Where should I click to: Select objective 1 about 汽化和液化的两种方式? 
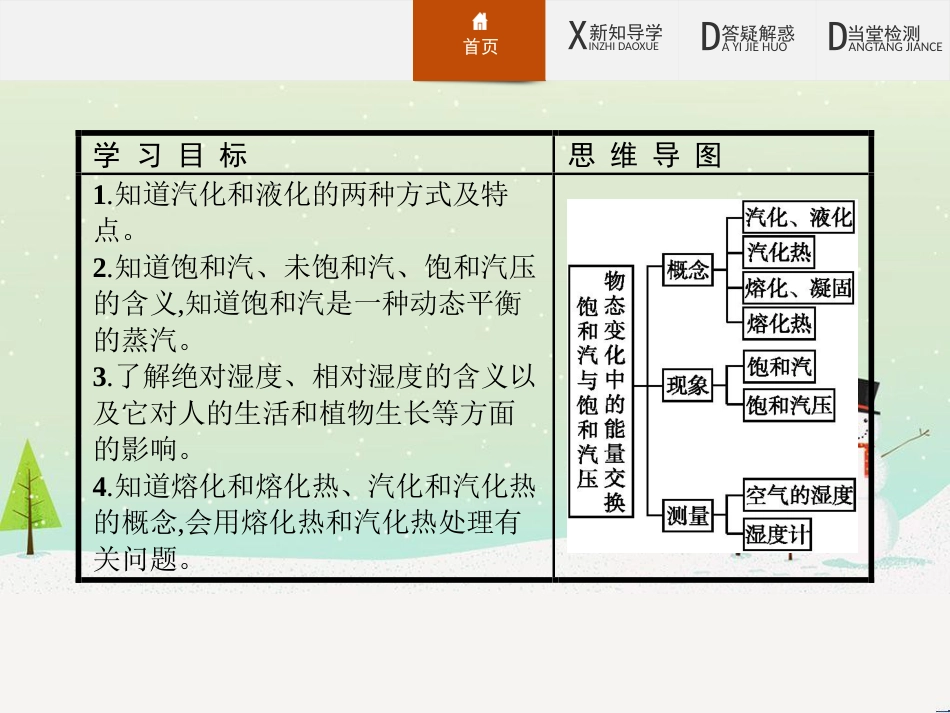pyautogui.click(x=301, y=212)
